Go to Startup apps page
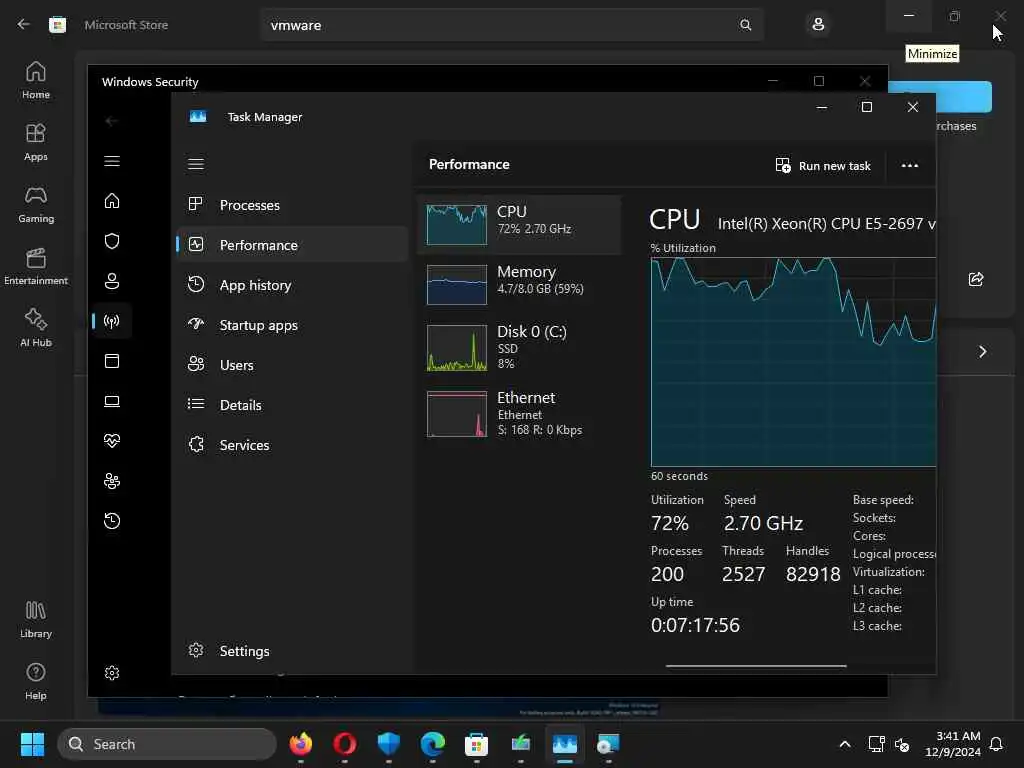1024x768 pixels. tap(292, 325)
